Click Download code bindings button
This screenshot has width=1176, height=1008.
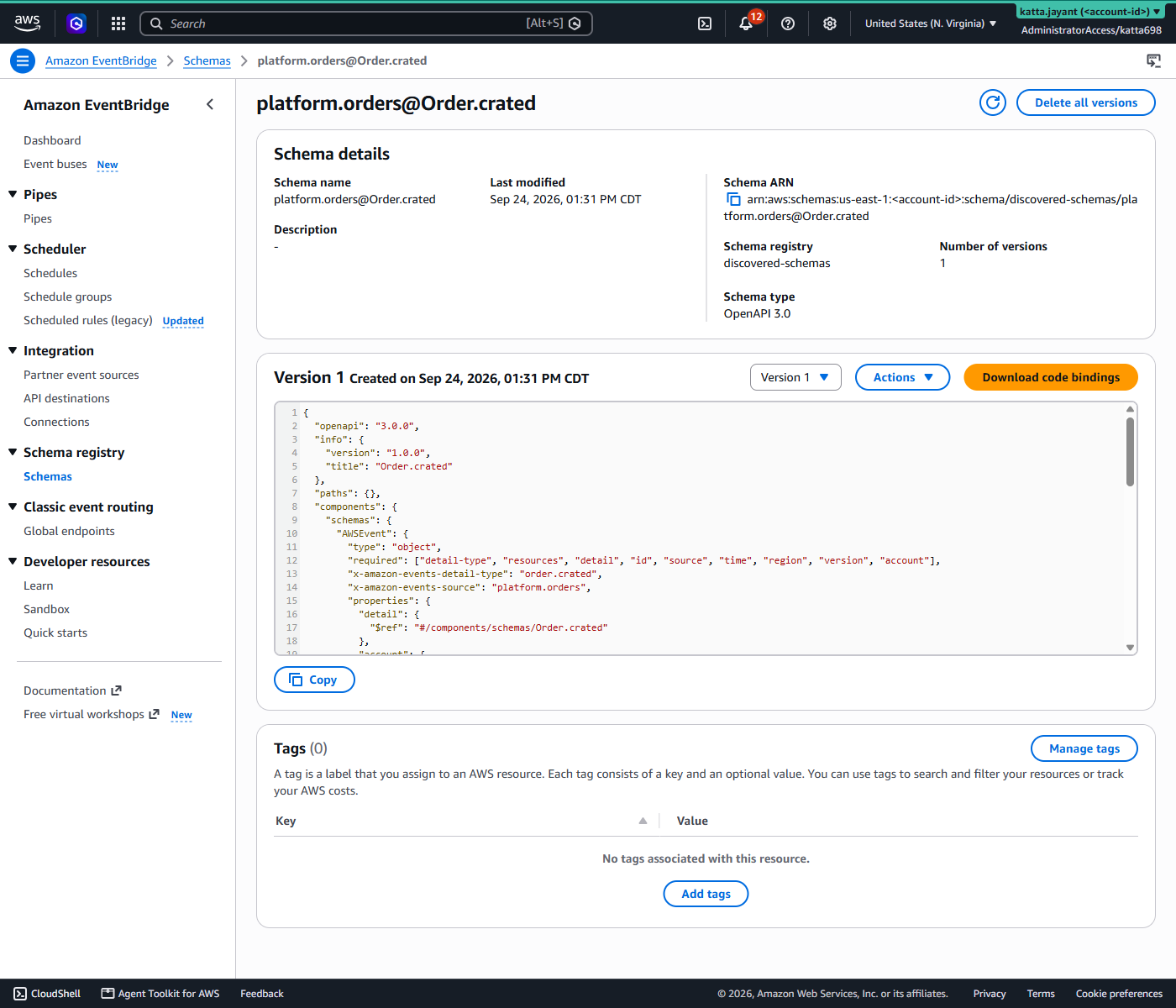coord(1051,377)
